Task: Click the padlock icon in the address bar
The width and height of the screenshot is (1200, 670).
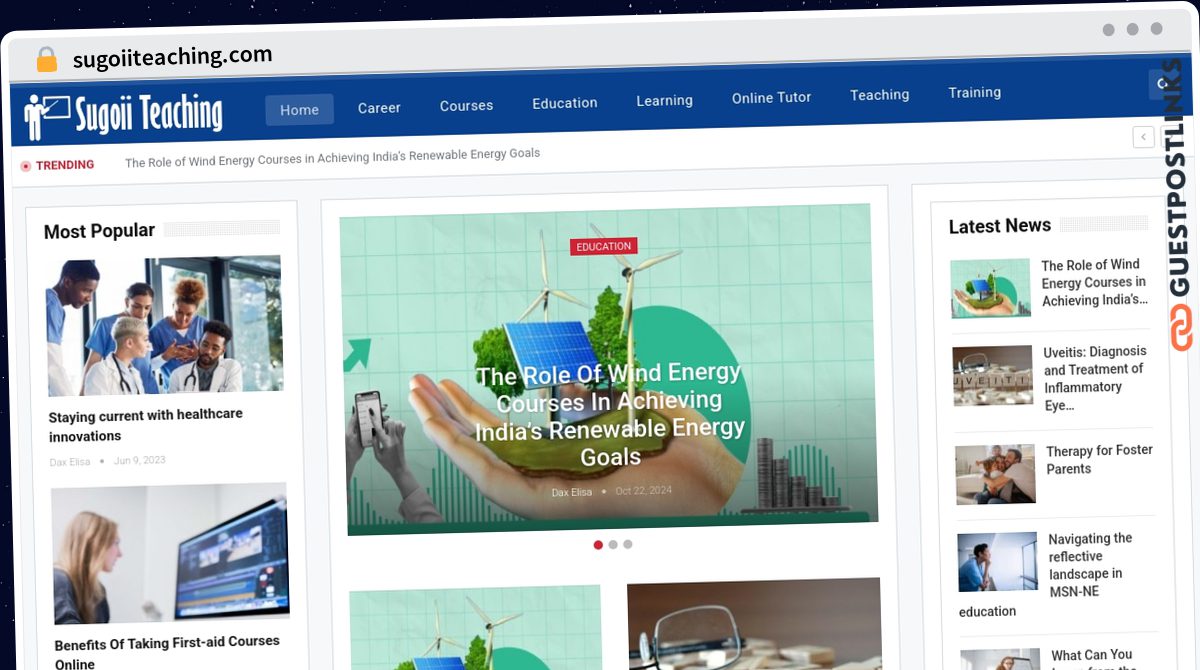Action: (x=47, y=59)
